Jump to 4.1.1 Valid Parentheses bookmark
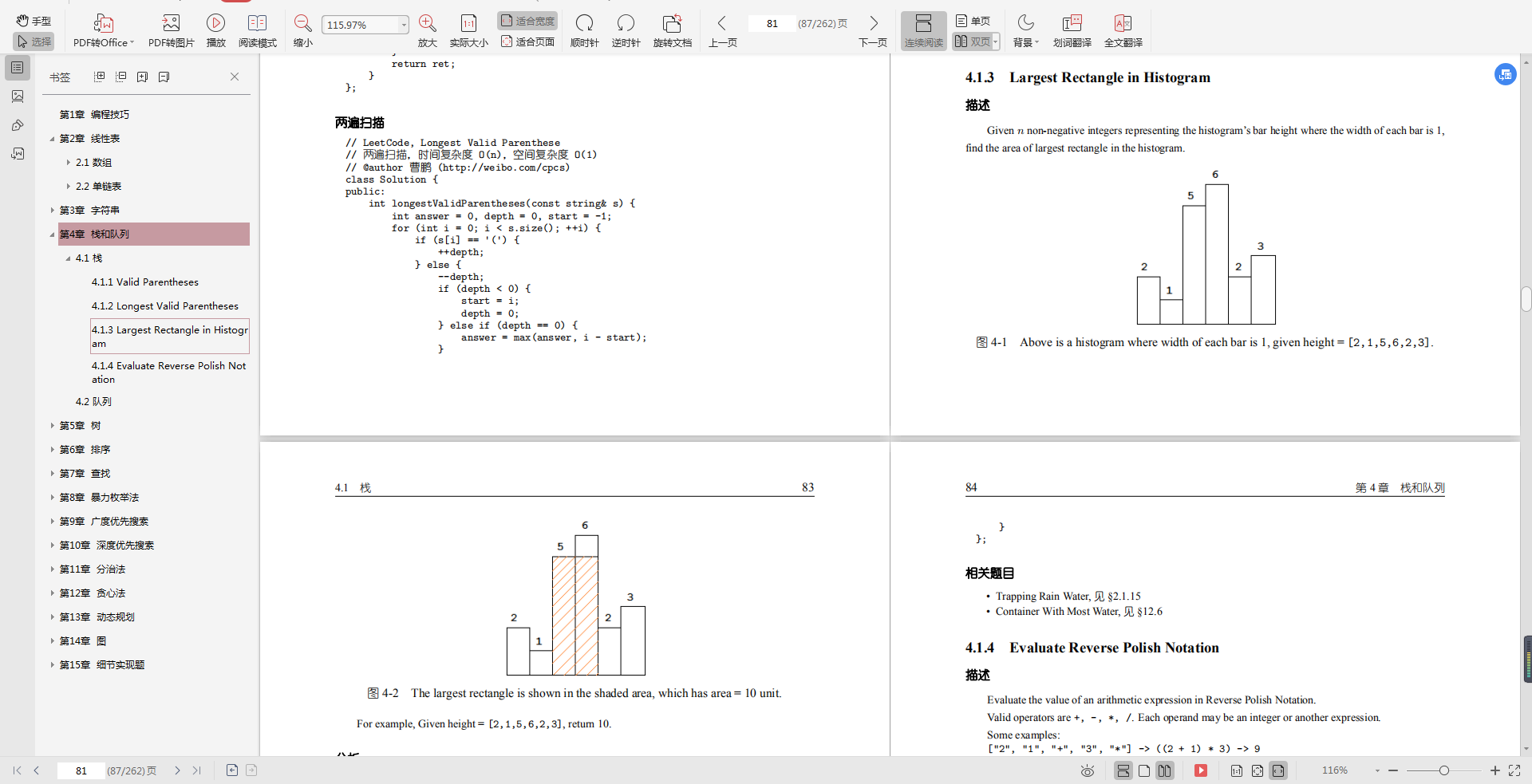The image size is (1532, 784). pos(145,282)
